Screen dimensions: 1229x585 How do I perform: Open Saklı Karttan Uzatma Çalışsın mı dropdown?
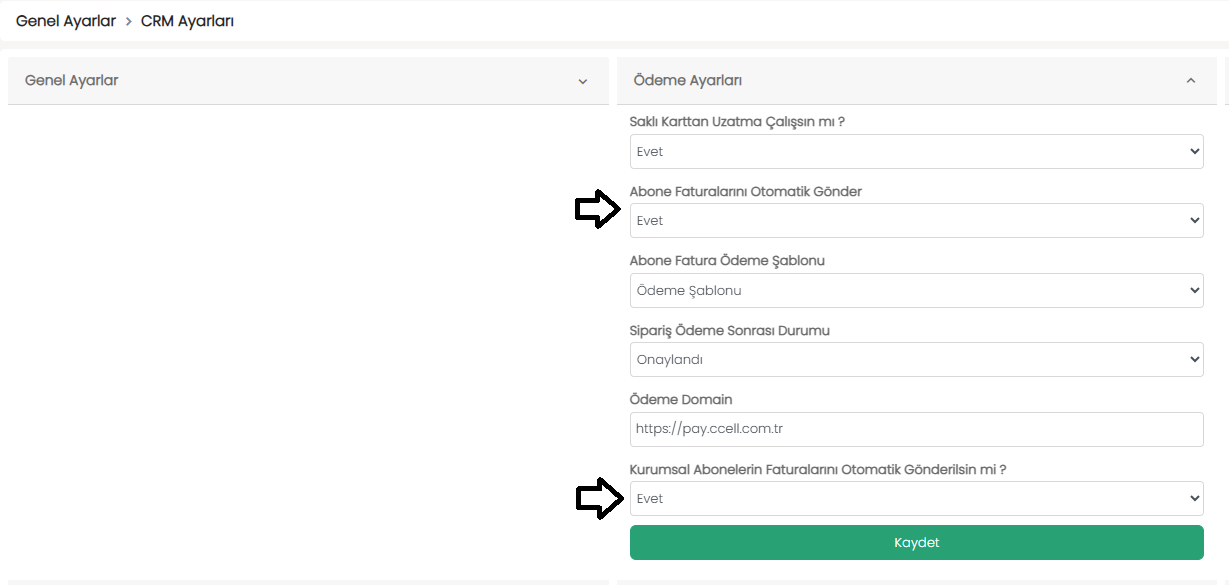(916, 152)
